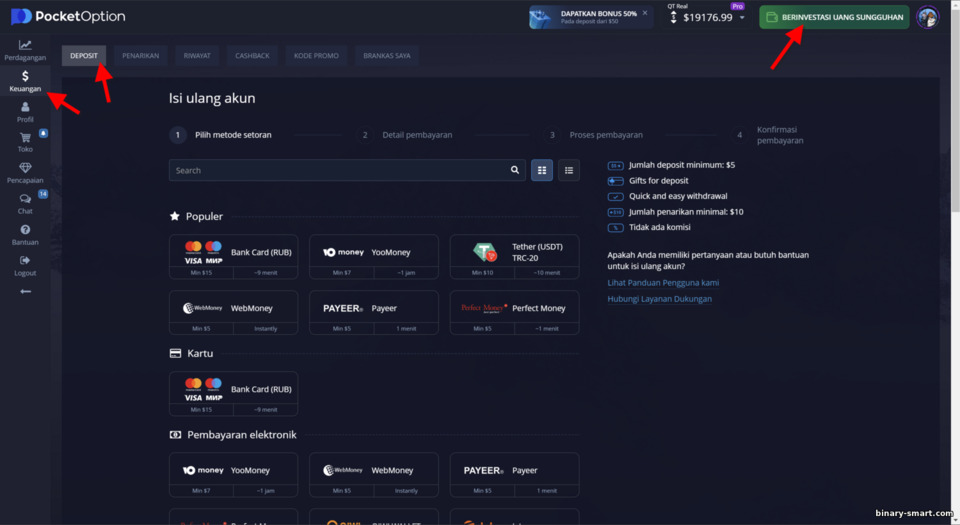The width and height of the screenshot is (960, 525).
Task: Click 'Jumlah penarikan minimal: $10' text
Action: pyautogui.click(x=686, y=212)
